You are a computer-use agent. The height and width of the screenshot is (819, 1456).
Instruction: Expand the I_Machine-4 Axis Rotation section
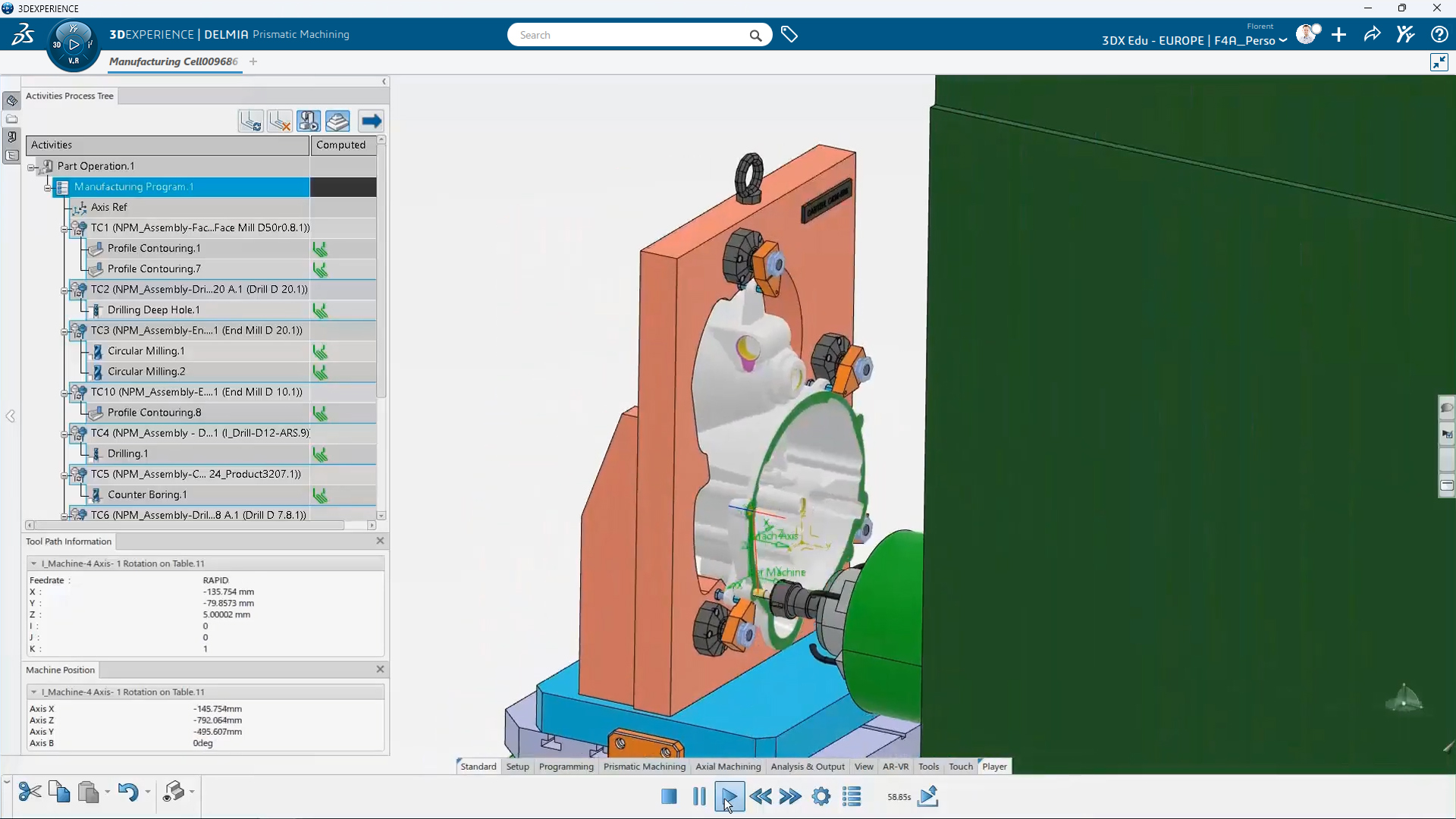(33, 563)
